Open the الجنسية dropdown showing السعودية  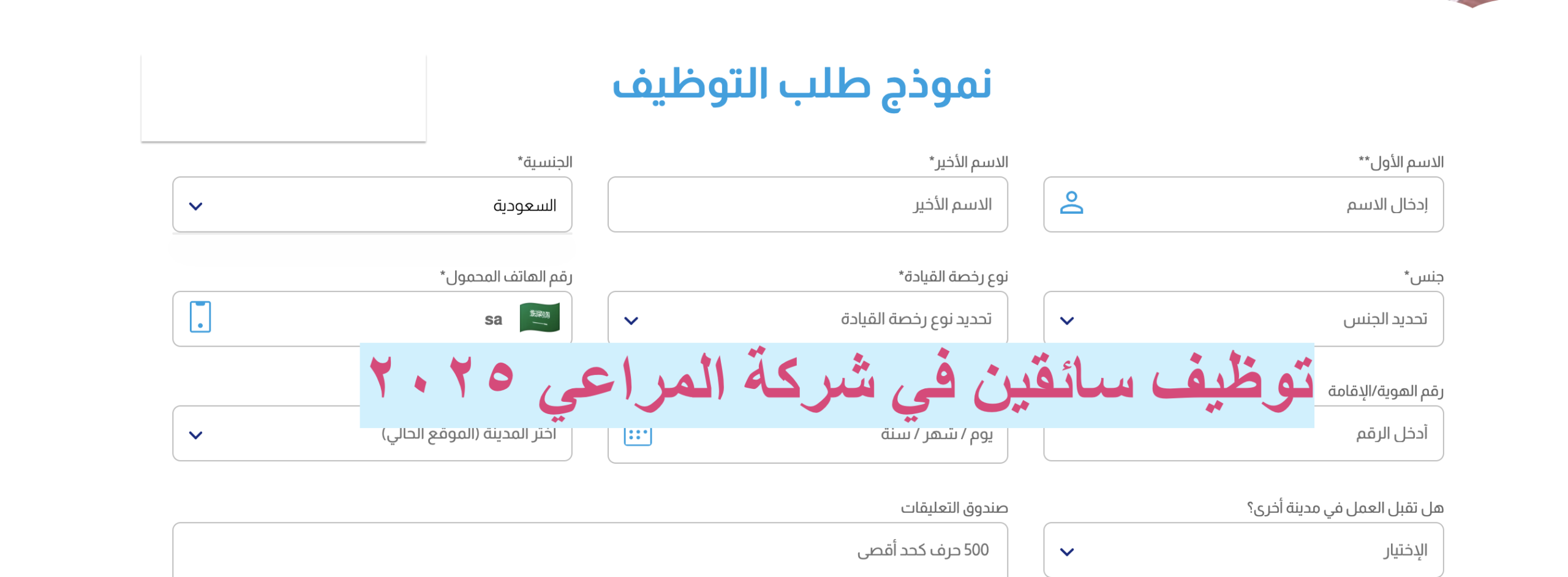pos(372,205)
